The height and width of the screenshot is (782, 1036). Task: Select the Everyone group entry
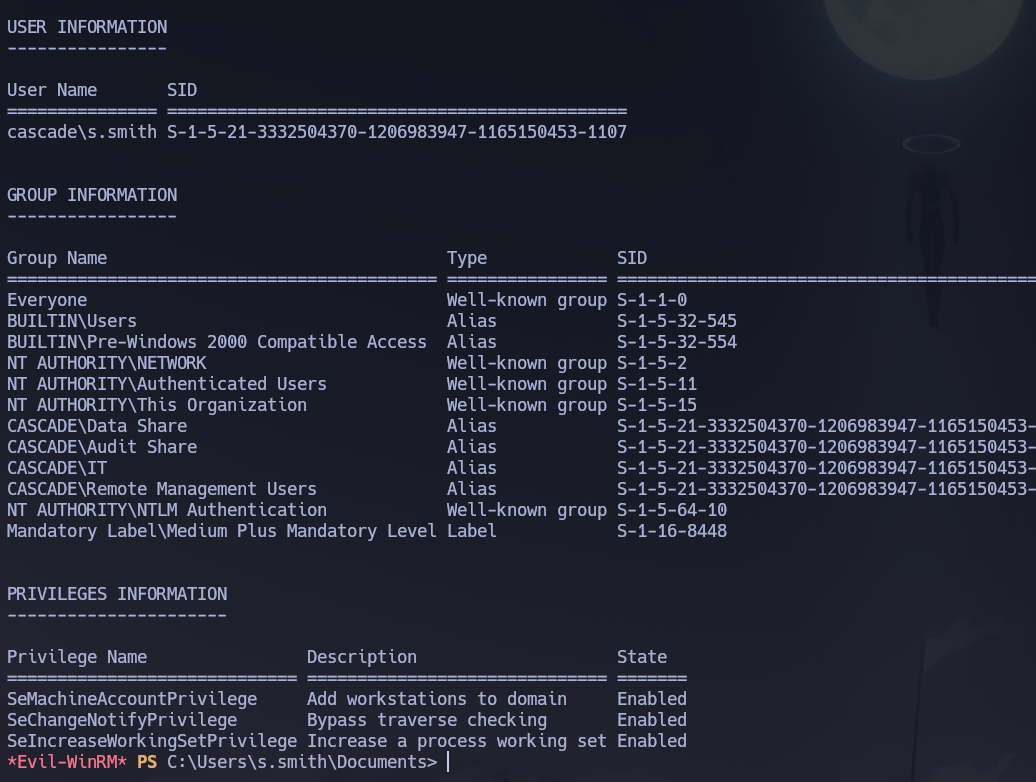pyautogui.click(x=46, y=299)
